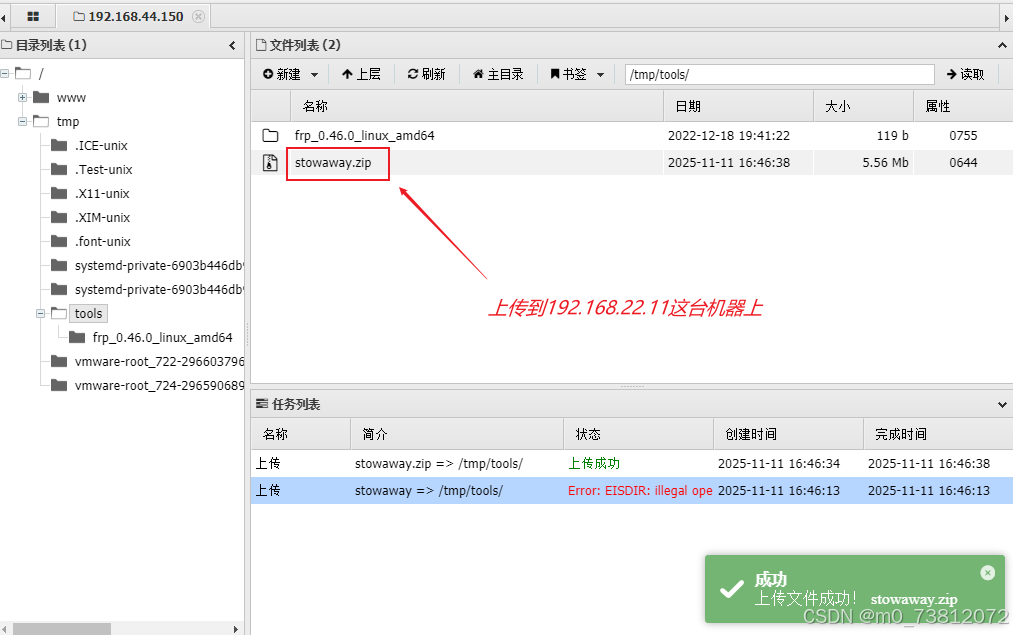Click the /tmp/tools/ path input field
This screenshot has height=635, width=1013.
pyautogui.click(x=780, y=74)
